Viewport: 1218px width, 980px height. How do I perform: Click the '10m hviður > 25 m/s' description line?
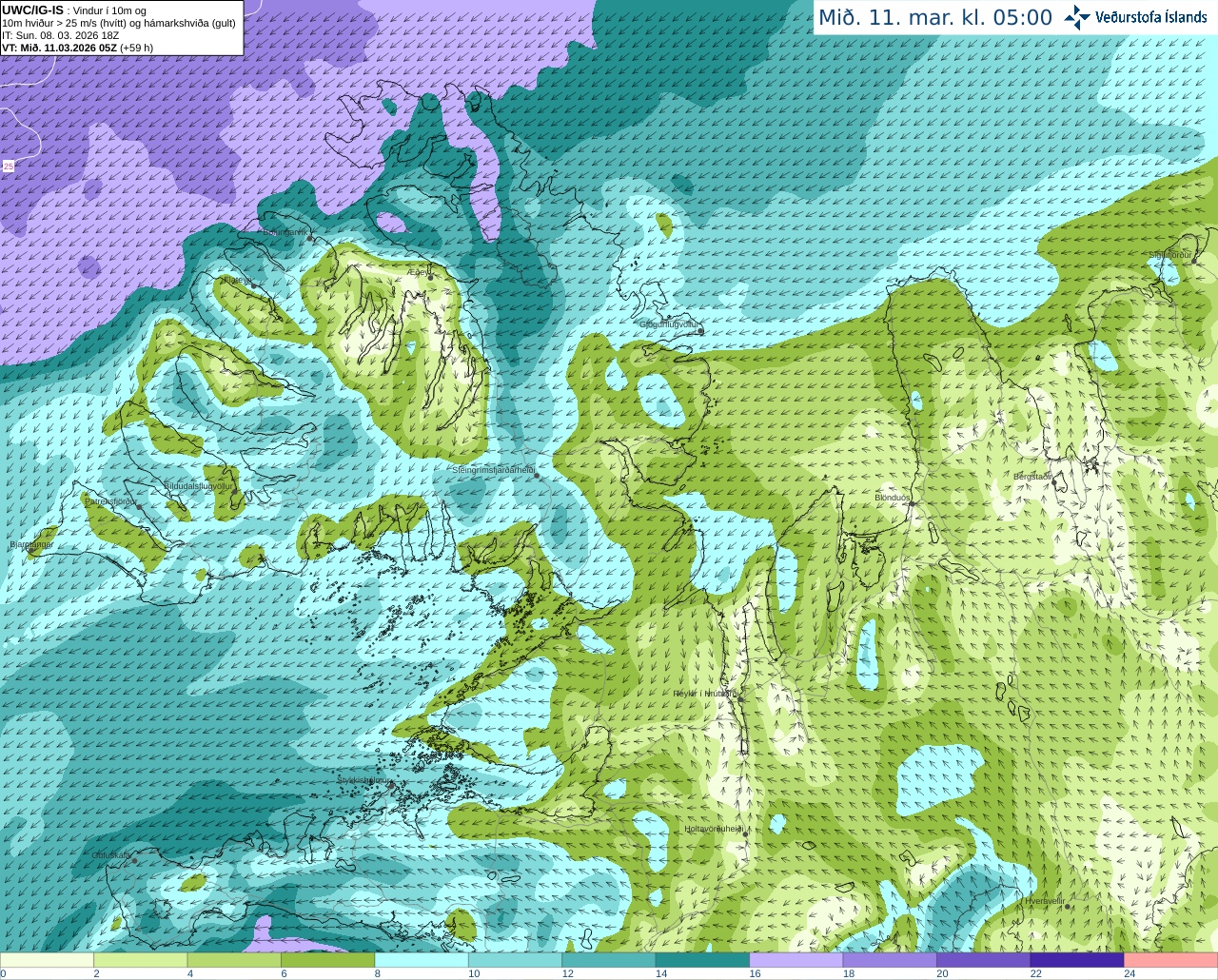coord(119,23)
